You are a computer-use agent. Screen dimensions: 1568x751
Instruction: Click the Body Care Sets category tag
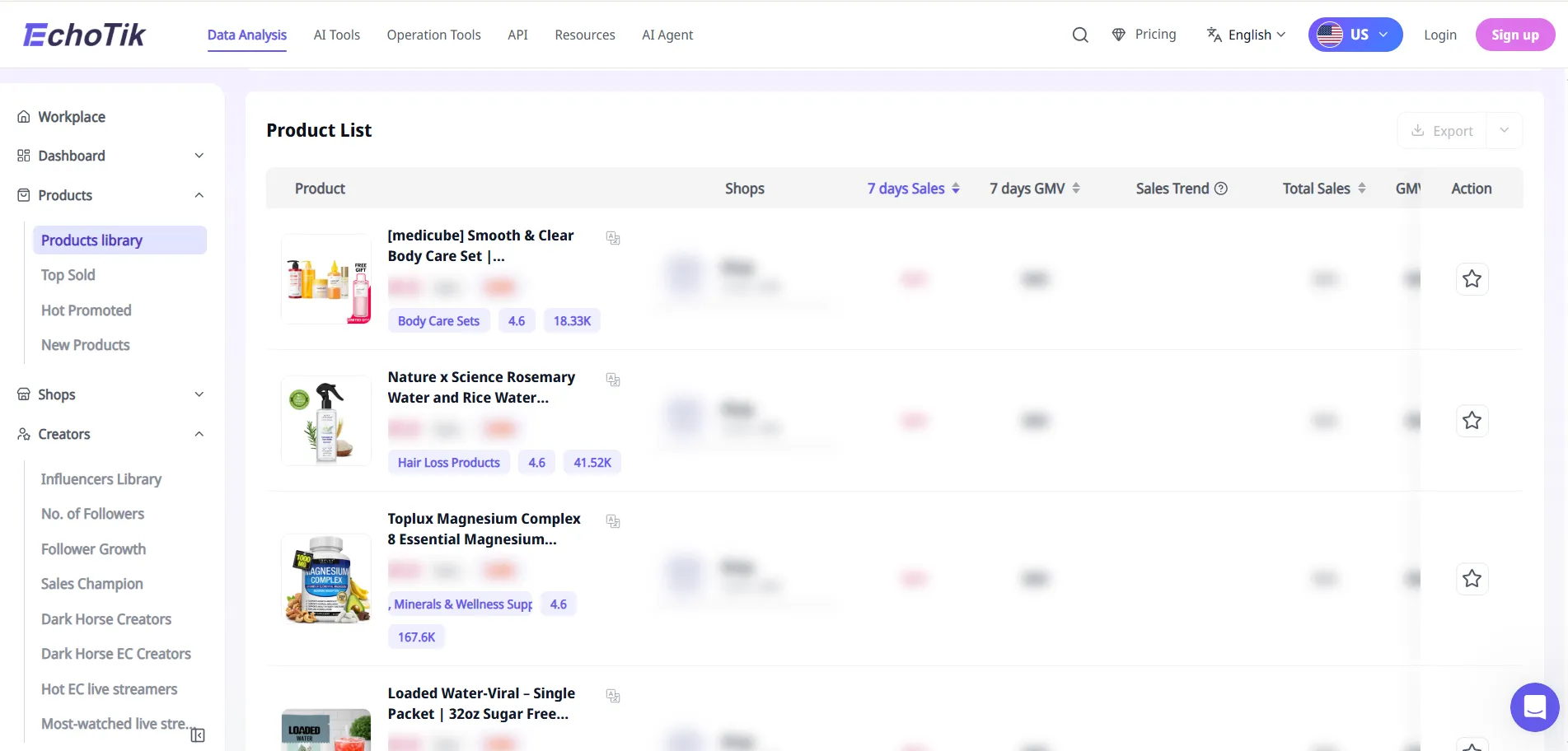(x=438, y=321)
